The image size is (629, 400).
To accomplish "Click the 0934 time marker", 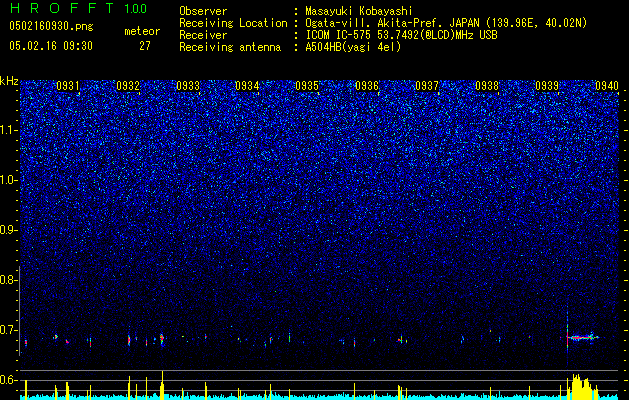I will pos(247,86).
